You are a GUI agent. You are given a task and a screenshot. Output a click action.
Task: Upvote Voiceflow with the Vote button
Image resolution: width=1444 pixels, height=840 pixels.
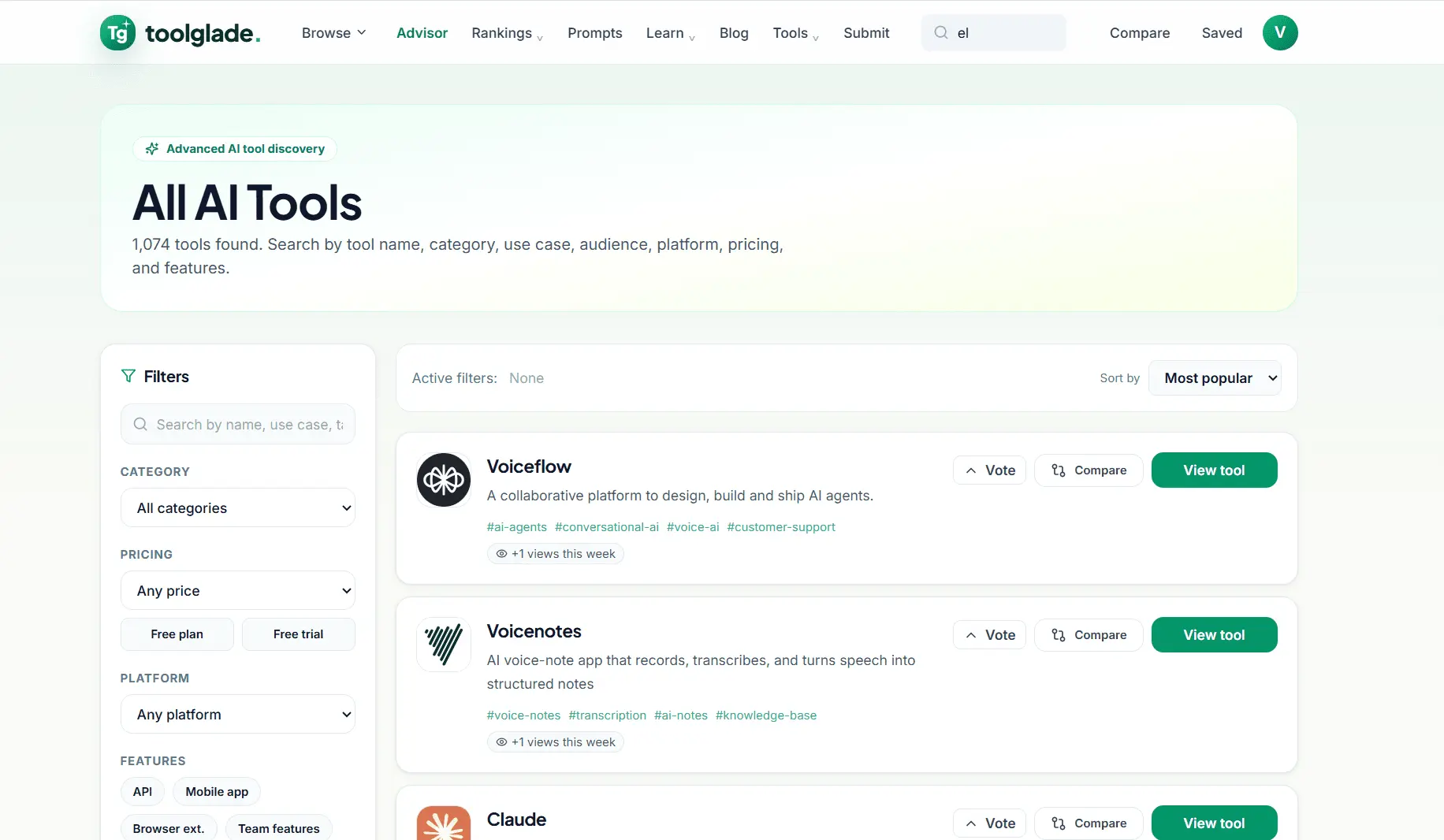[989, 470]
